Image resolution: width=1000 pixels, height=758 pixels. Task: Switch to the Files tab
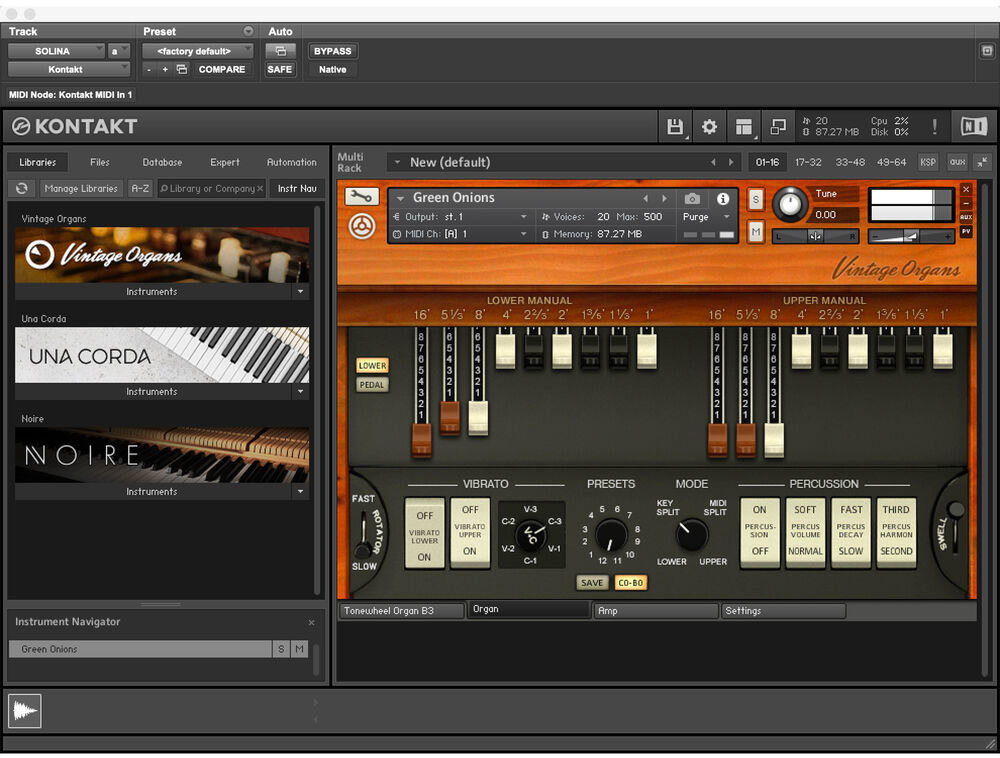point(100,162)
